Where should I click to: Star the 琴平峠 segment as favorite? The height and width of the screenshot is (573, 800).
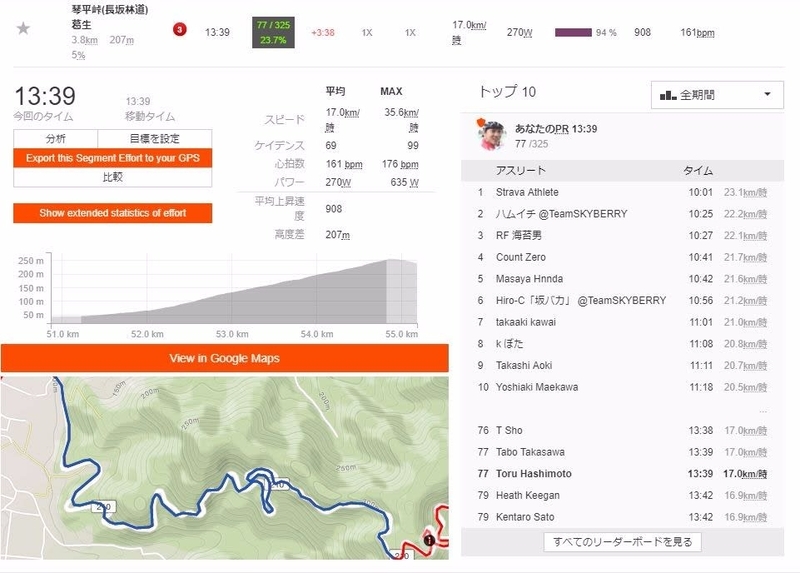click(23, 28)
